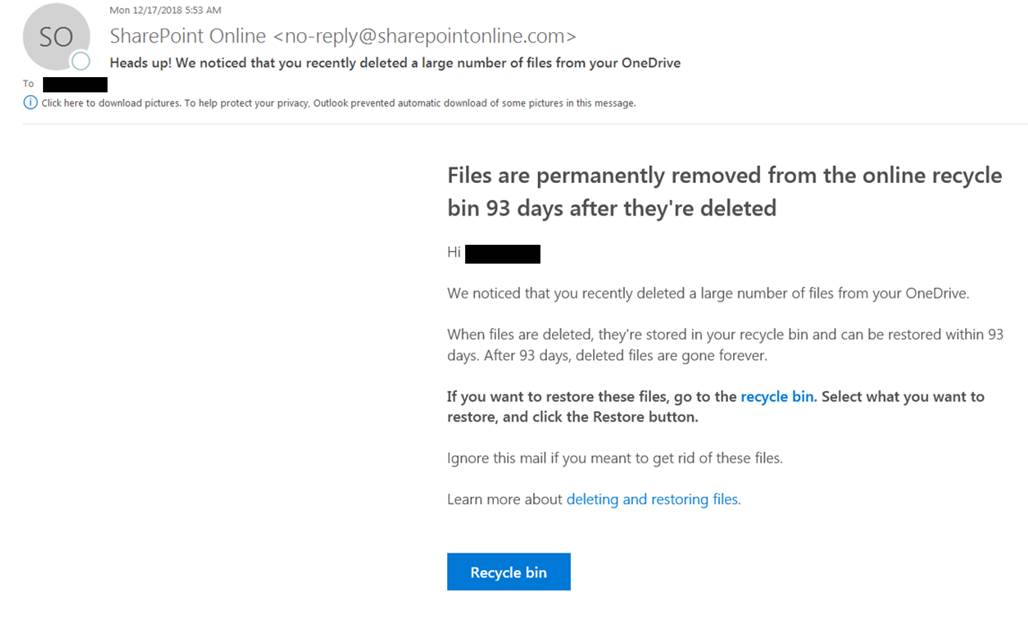Click the We noticed you recently deleted paragraph
The width and height of the screenshot is (1028, 625).
point(708,293)
